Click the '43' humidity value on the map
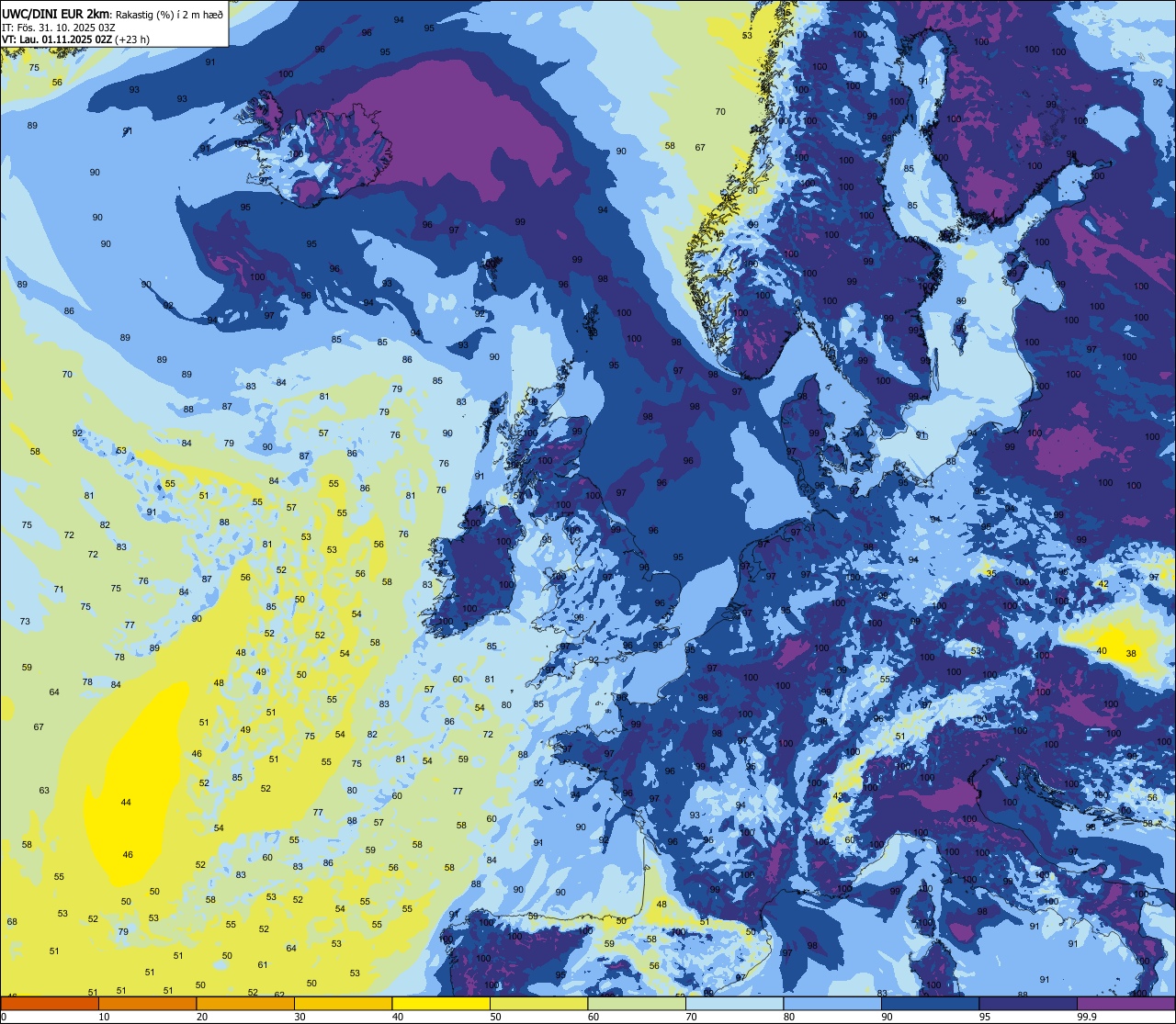Screen dimensions: 1176x1024 pos(838,796)
